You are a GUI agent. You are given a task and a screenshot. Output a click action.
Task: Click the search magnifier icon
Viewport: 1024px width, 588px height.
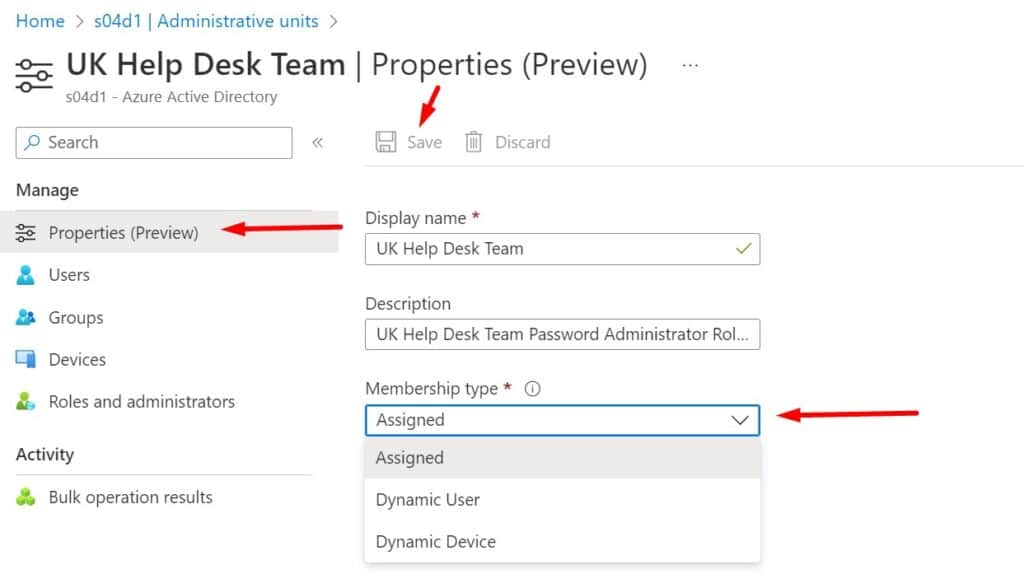click(x=31, y=142)
